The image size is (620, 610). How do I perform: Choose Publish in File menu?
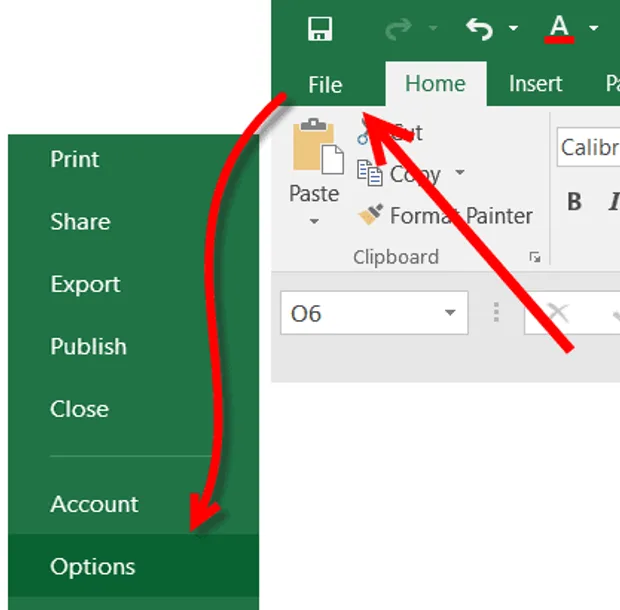tap(88, 346)
